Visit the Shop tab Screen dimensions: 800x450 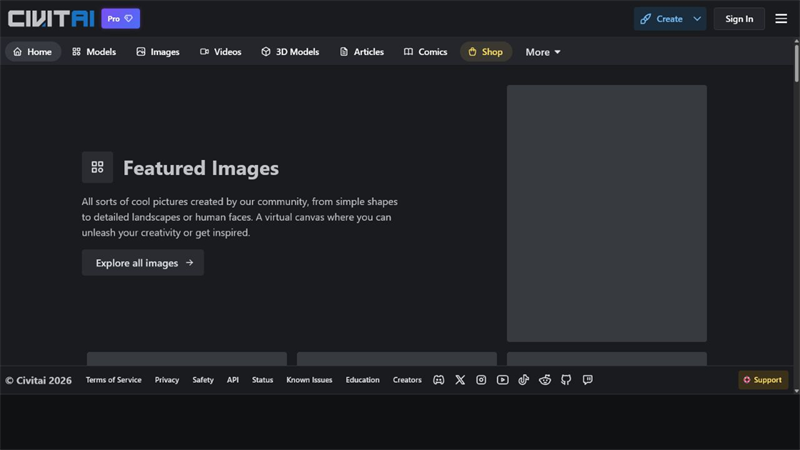[x=486, y=52]
